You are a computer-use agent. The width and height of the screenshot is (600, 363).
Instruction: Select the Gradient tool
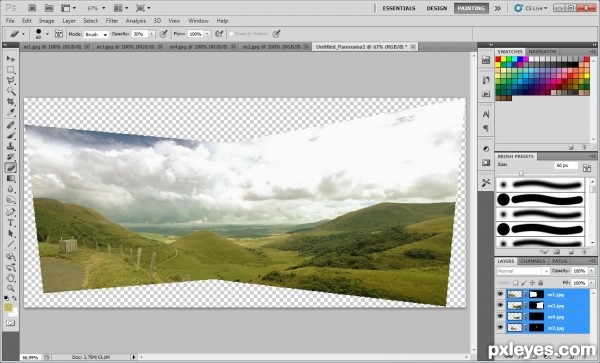[11, 178]
